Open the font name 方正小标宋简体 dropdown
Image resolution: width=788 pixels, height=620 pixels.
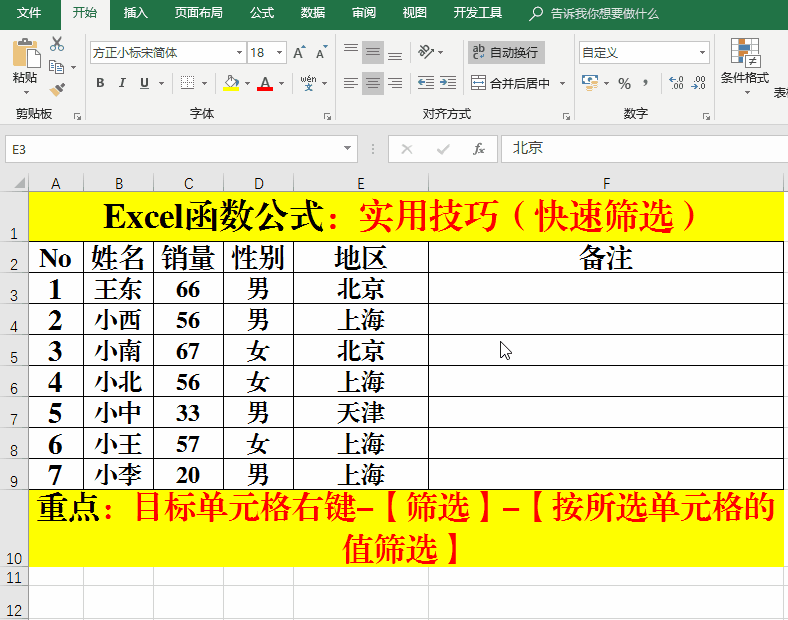pyautogui.click(x=239, y=53)
